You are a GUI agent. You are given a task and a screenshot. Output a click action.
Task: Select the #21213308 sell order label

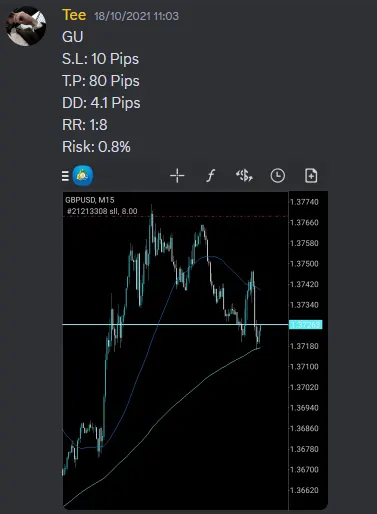coord(102,211)
